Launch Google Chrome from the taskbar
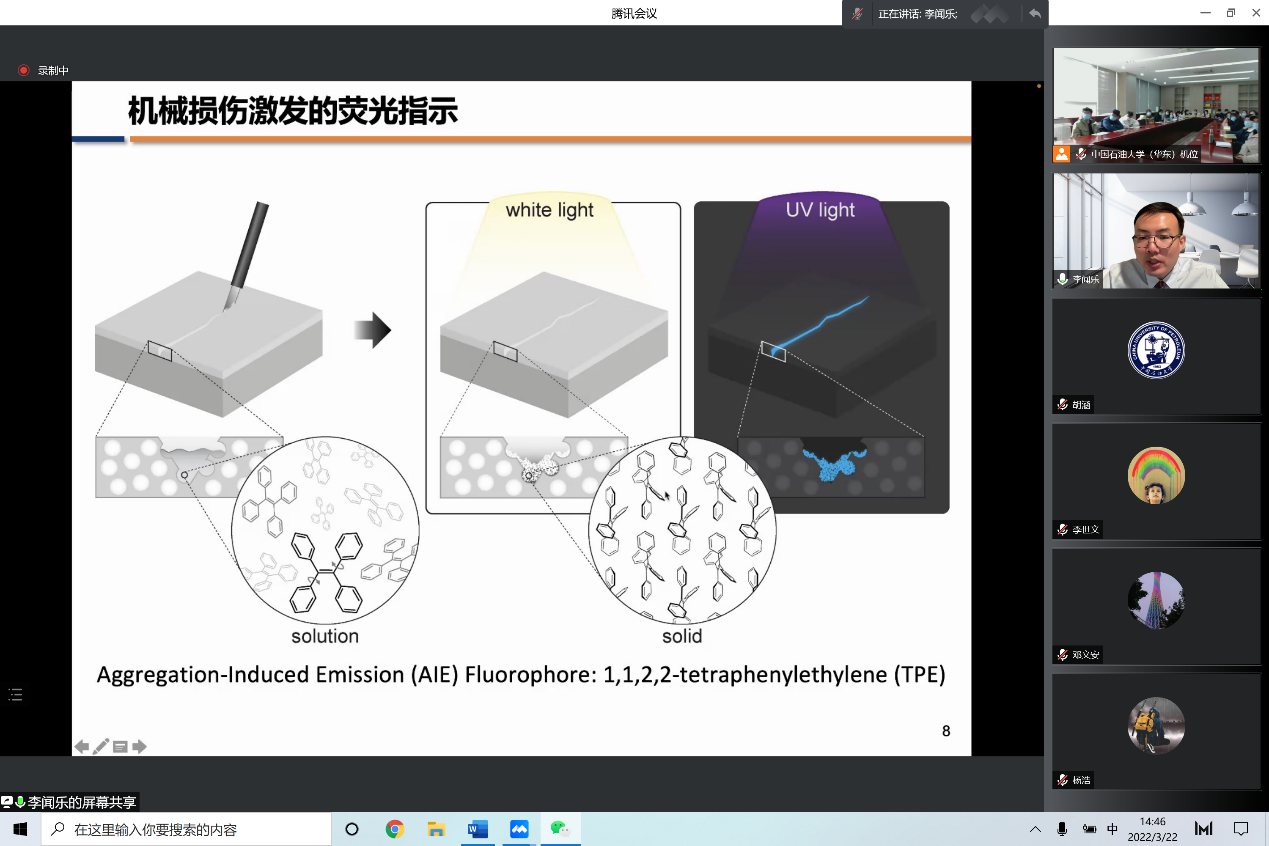This screenshot has height=846, width=1269. tap(395, 829)
